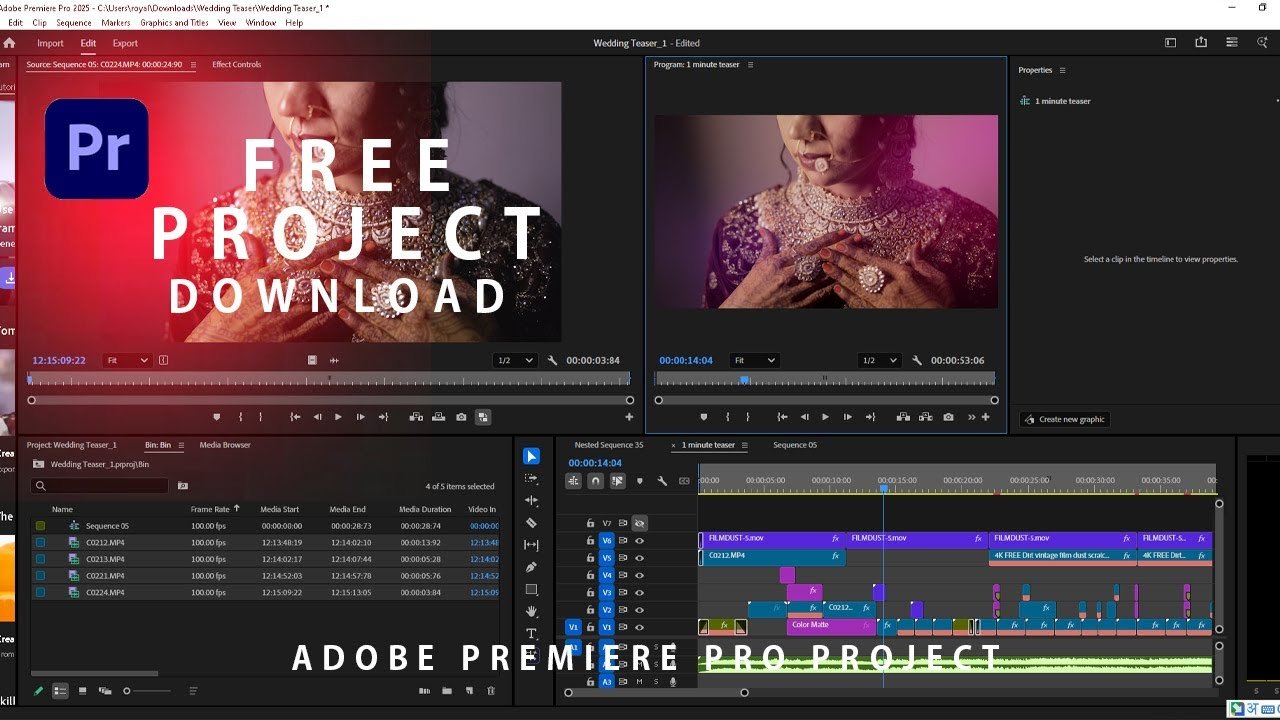The width and height of the screenshot is (1280, 720).
Task: Click Extract button in Program monitor
Action: [925, 417]
